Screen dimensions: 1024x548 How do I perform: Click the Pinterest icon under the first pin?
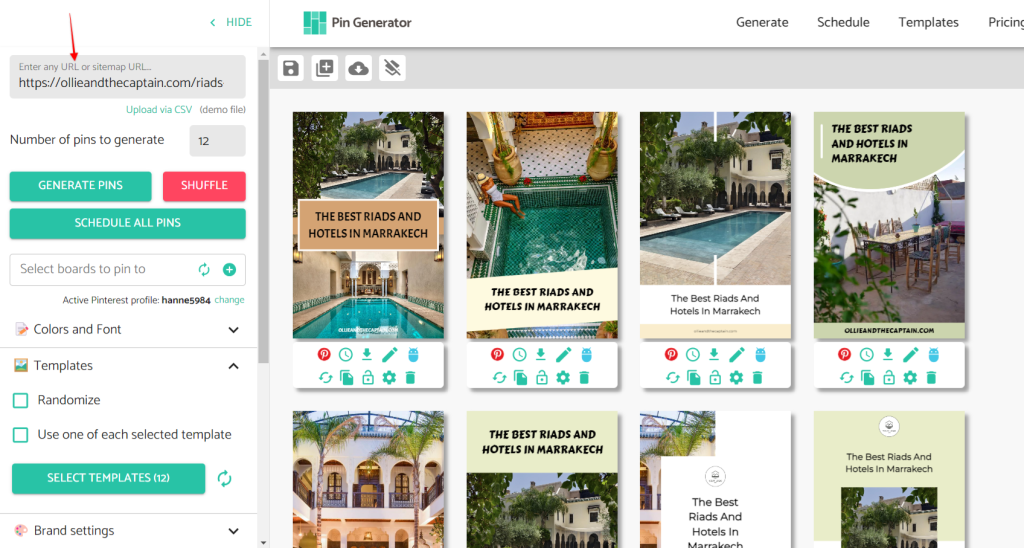coord(325,354)
